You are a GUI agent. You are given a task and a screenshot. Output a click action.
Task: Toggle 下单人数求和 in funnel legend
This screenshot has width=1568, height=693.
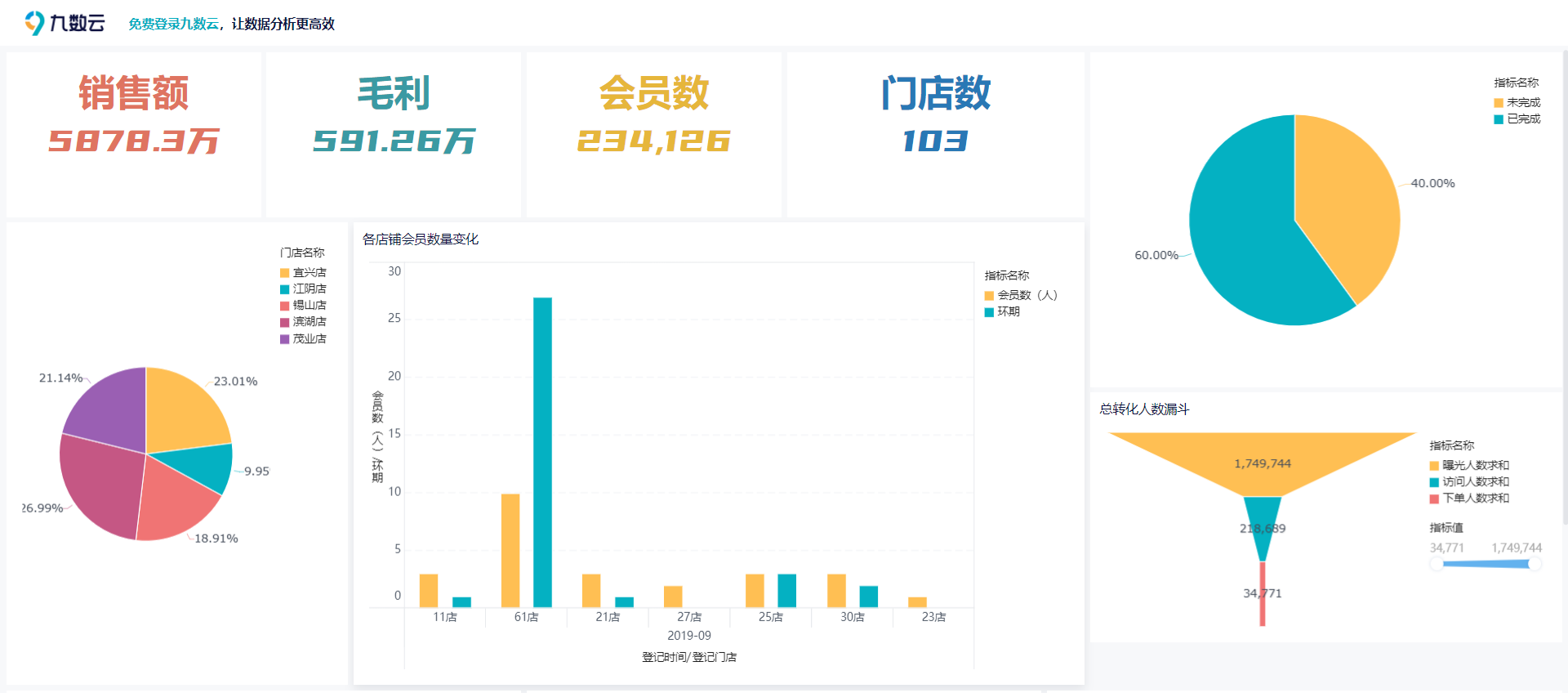click(1469, 498)
